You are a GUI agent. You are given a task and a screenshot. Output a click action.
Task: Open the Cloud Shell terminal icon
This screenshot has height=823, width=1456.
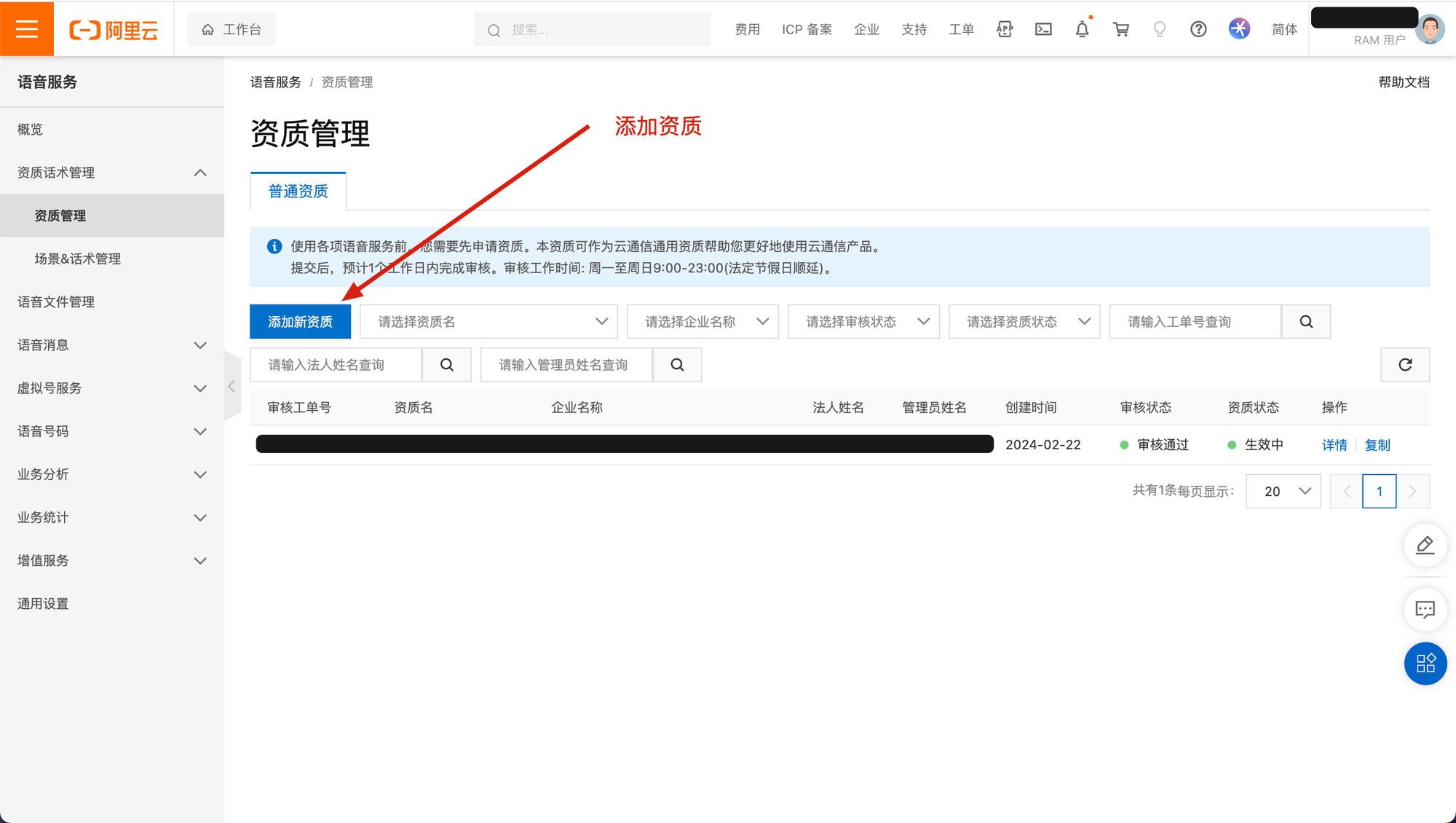point(1043,29)
